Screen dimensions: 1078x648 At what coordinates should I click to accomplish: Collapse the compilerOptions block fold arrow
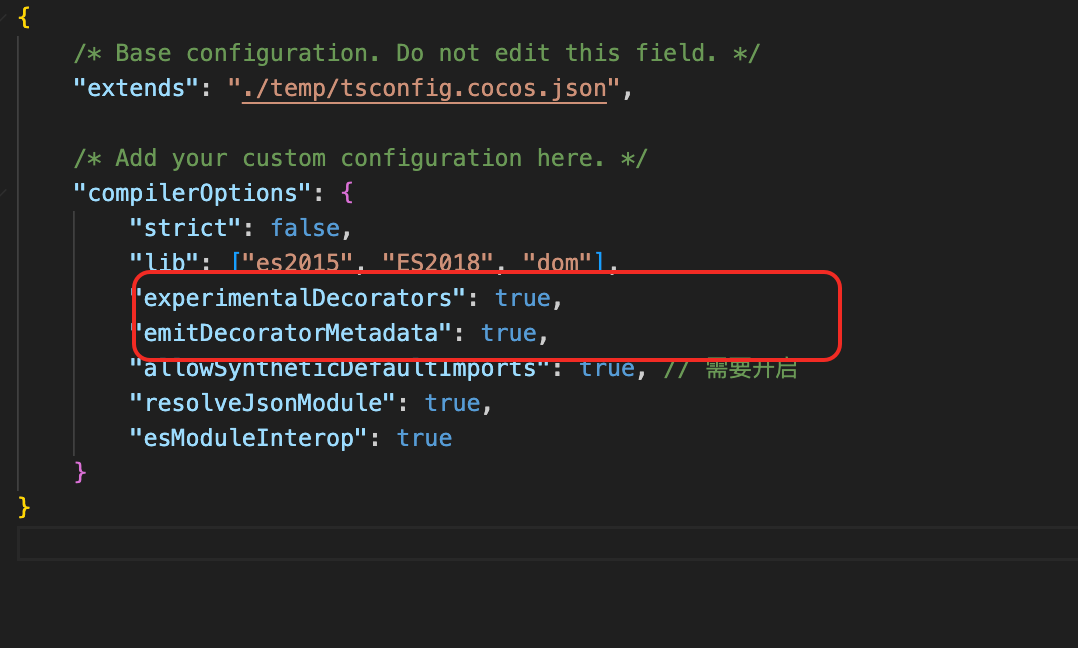click(x=5, y=192)
